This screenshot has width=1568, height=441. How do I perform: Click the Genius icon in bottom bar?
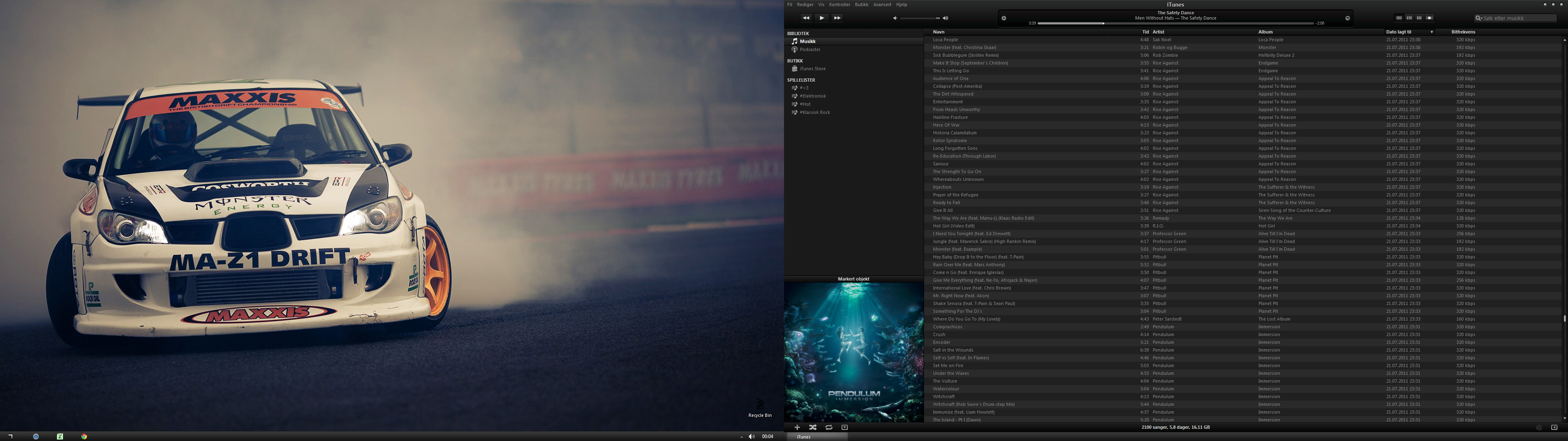(x=1539, y=428)
